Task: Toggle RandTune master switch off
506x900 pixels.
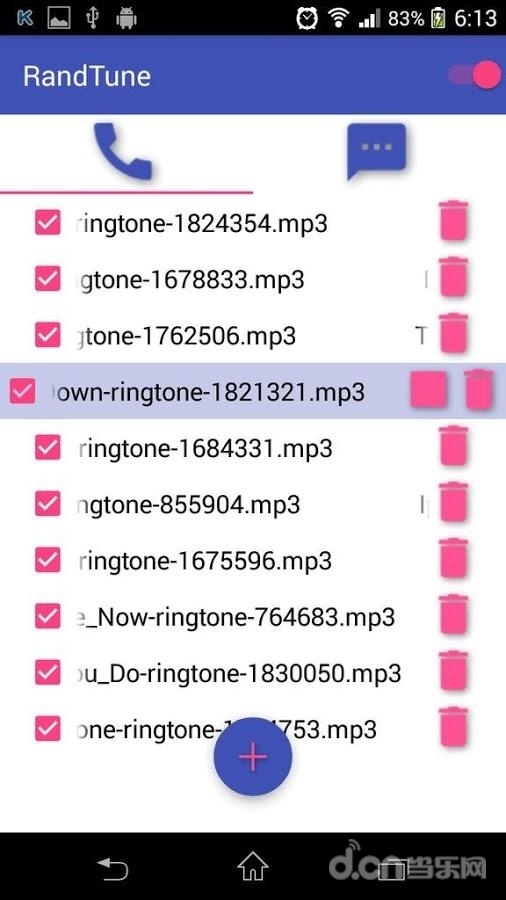Action: 475,75
